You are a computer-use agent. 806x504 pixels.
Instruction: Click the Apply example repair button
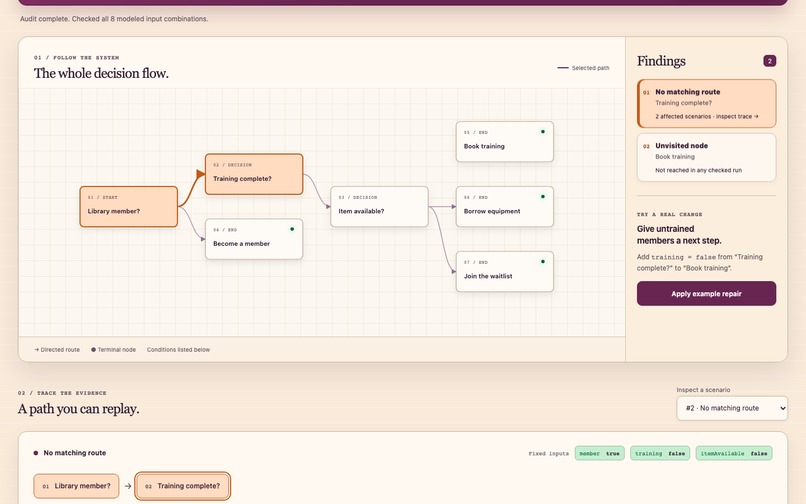click(706, 294)
